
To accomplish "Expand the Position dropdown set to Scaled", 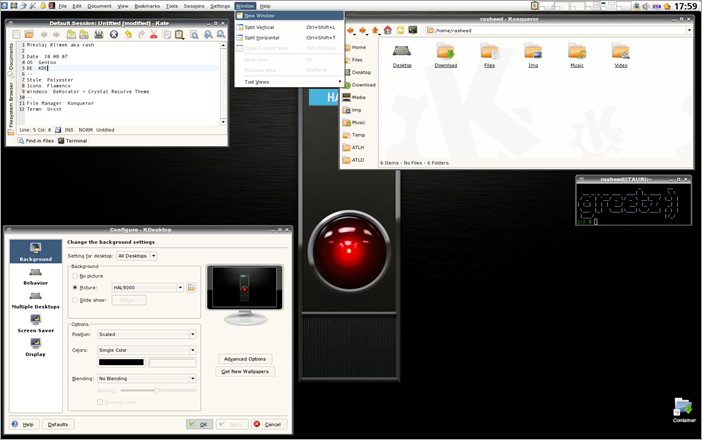I will tap(146, 335).
